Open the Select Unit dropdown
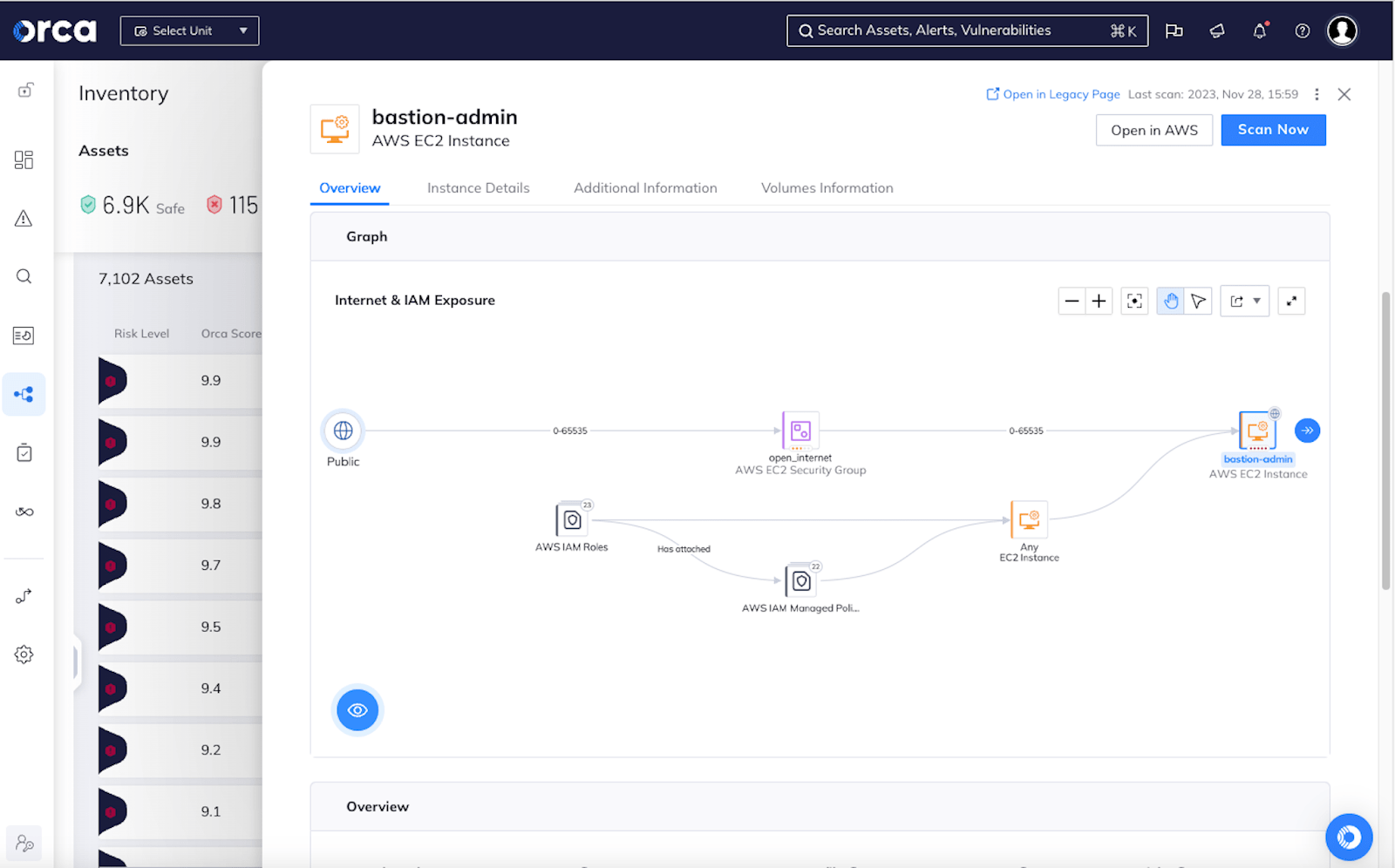The width and height of the screenshot is (1395, 868). tap(189, 31)
